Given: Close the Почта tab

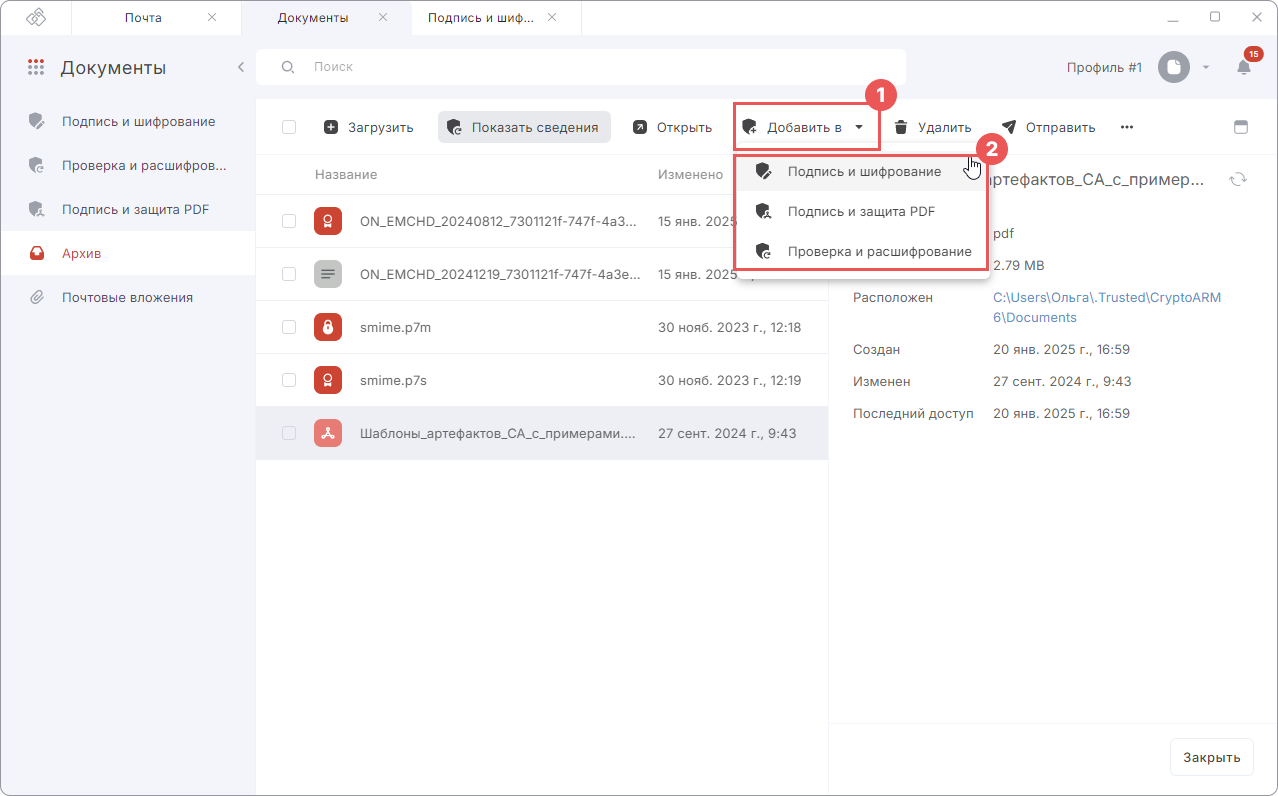Looking at the screenshot, I should pos(211,18).
